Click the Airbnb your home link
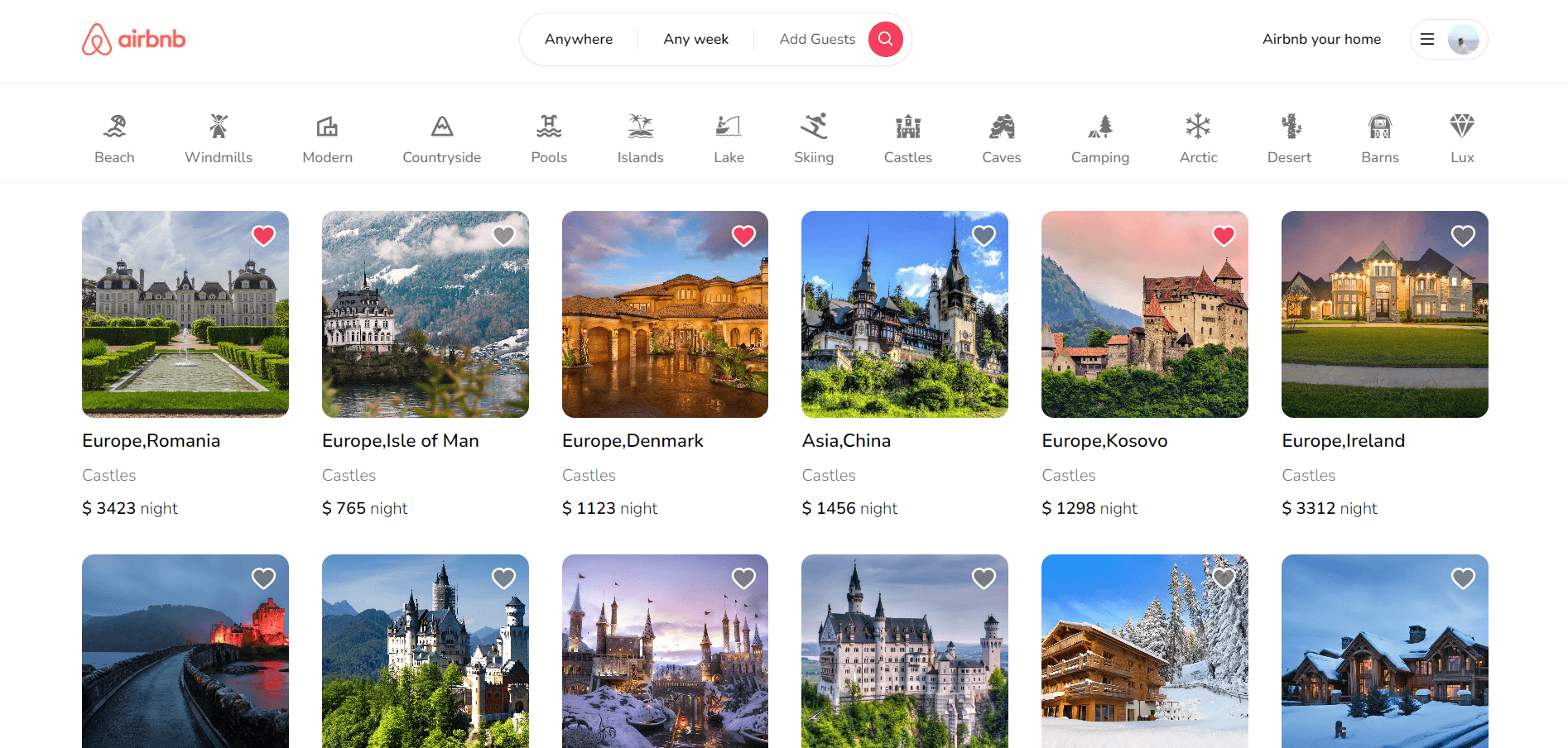1568x748 pixels. point(1321,39)
